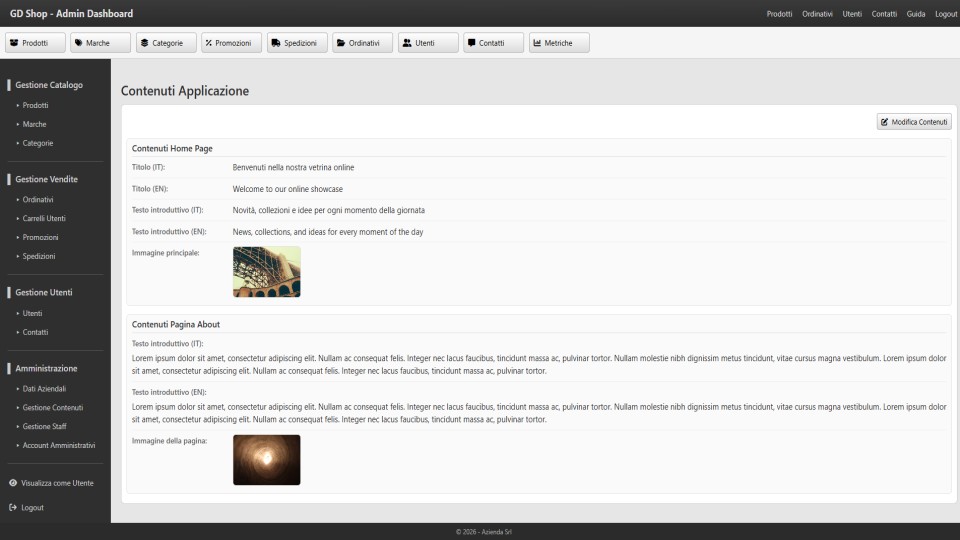Click the Gestione Utenti sidebar heading
Screen dimensions: 960x540
click(x=44, y=293)
